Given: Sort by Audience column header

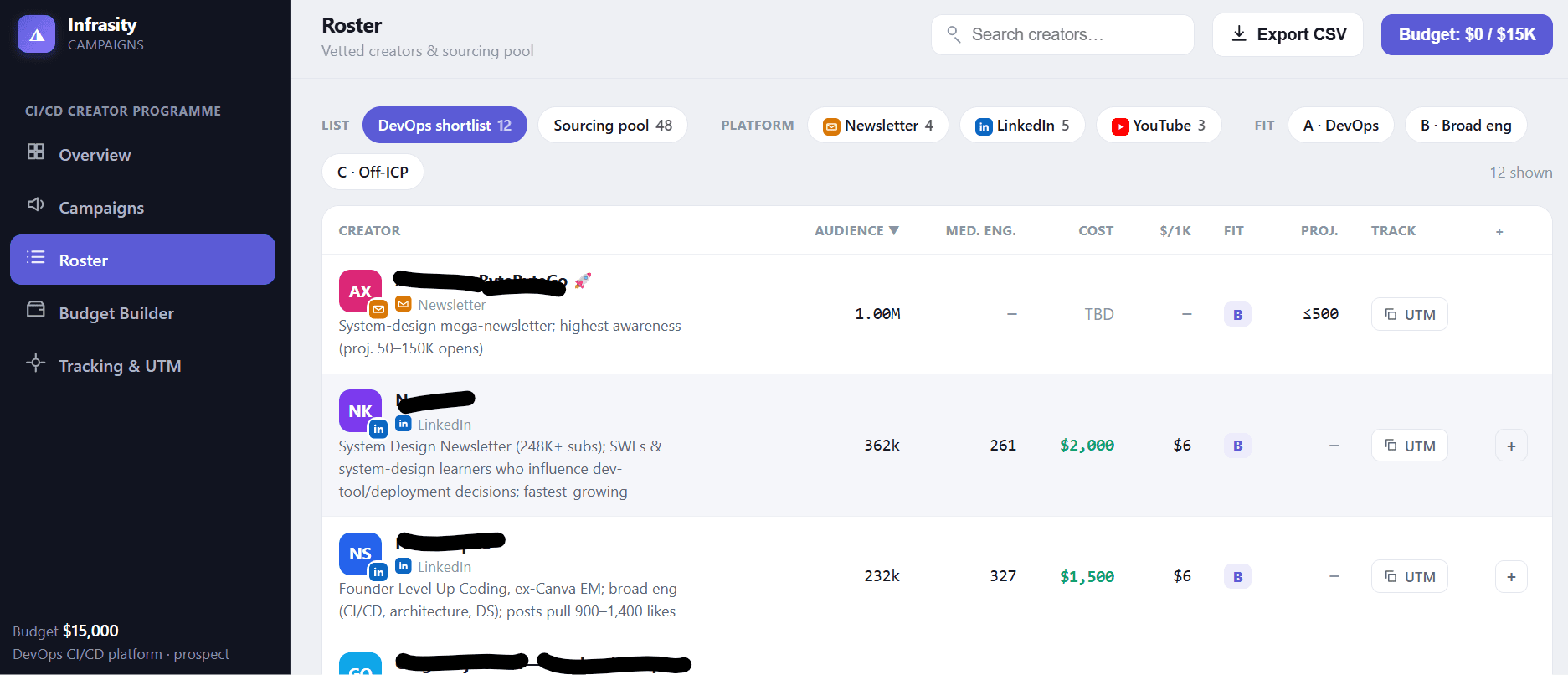Looking at the screenshot, I should 856,230.
